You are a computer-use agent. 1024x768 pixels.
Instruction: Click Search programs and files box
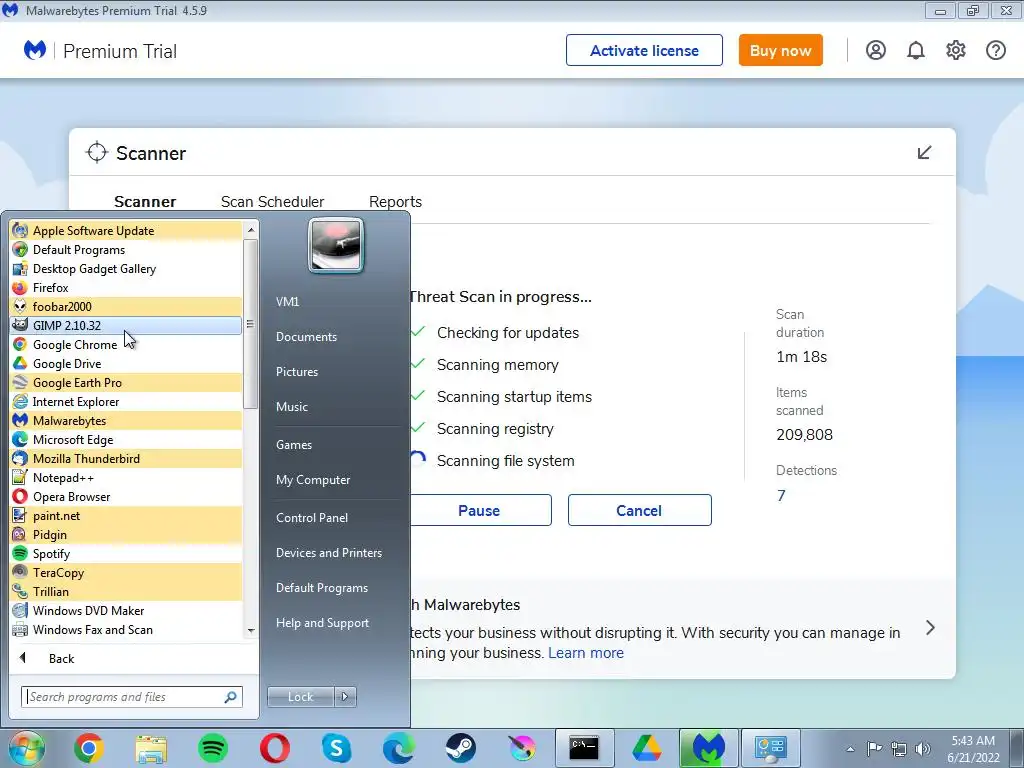point(132,697)
